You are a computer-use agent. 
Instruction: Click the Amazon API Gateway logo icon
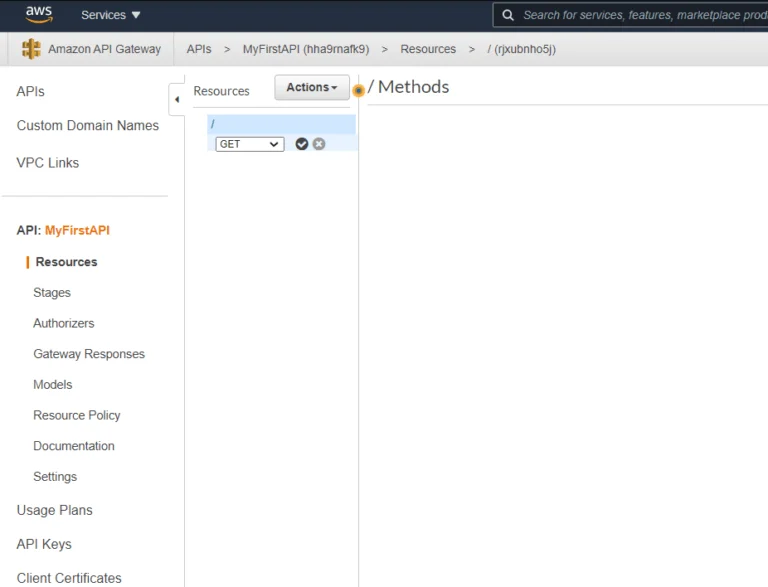click(x=31, y=49)
